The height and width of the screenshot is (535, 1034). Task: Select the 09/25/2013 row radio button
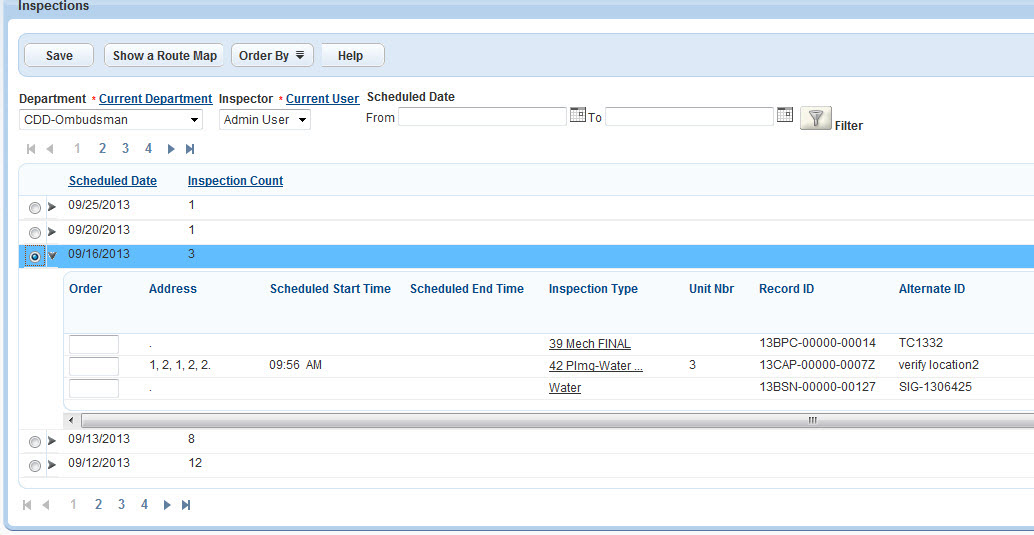[x=36, y=207]
